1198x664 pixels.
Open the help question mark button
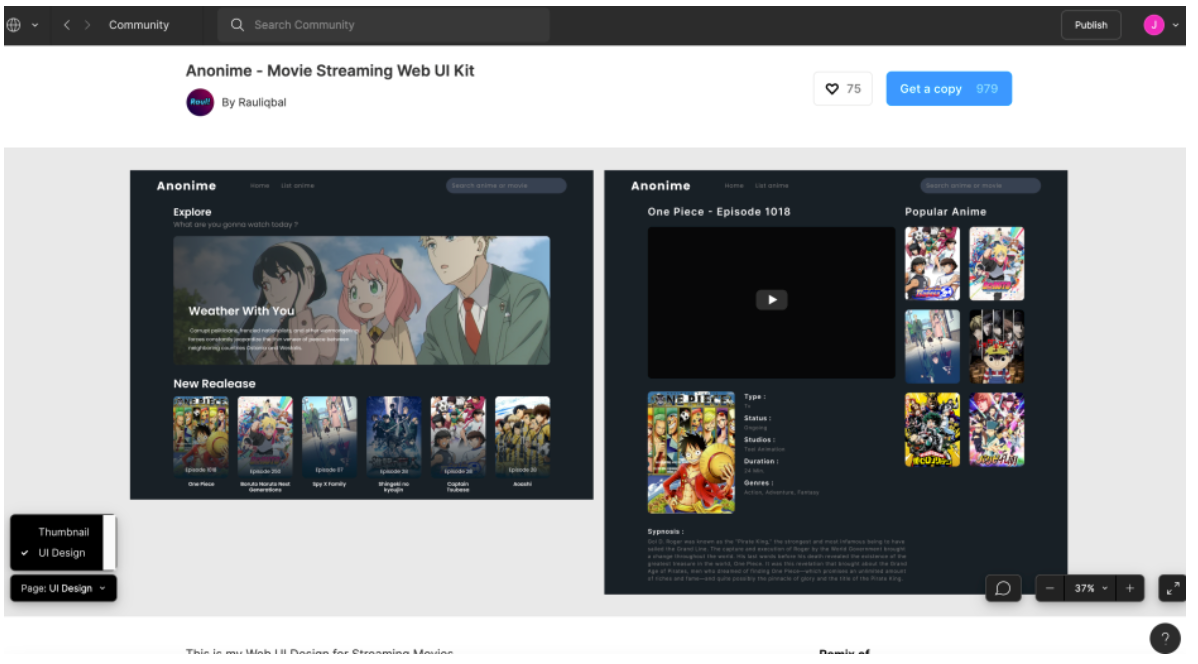(x=1164, y=639)
